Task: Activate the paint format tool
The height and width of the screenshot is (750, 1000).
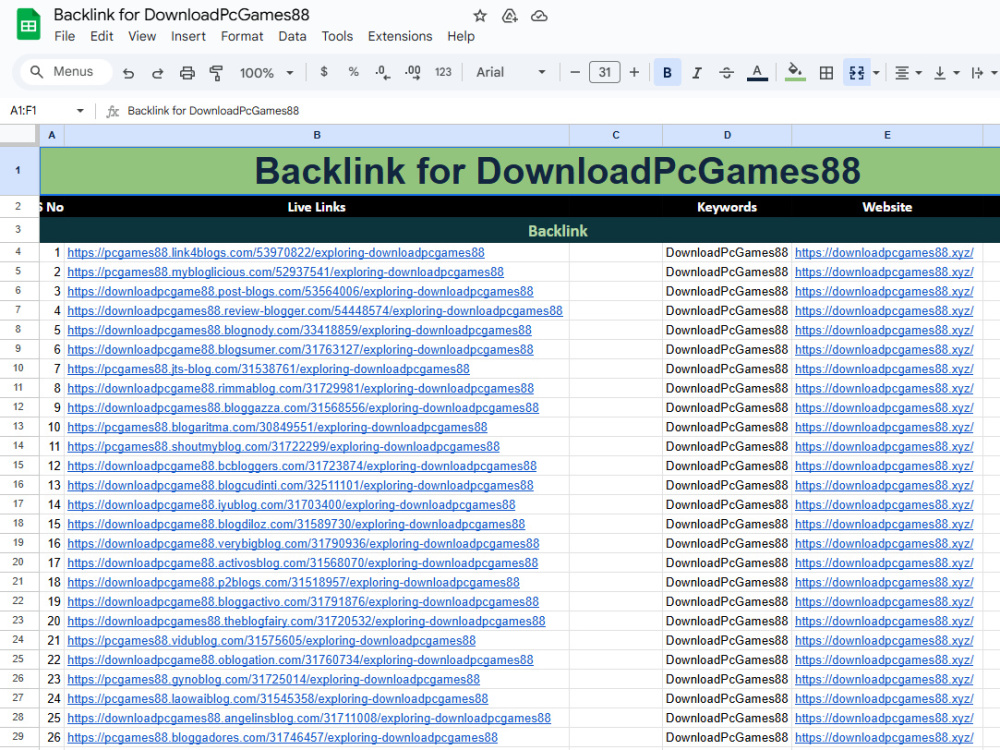Action: (216, 73)
